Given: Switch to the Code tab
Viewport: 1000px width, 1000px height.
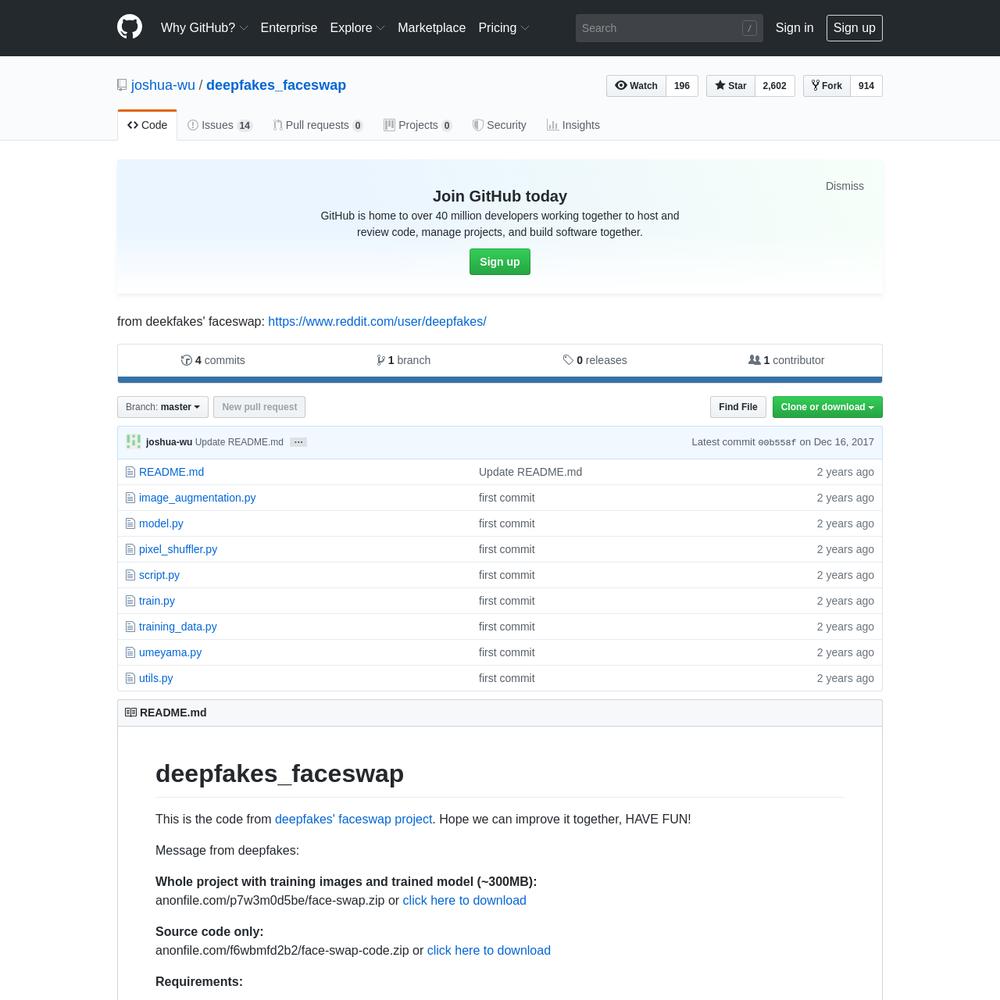Looking at the screenshot, I should click(x=147, y=125).
